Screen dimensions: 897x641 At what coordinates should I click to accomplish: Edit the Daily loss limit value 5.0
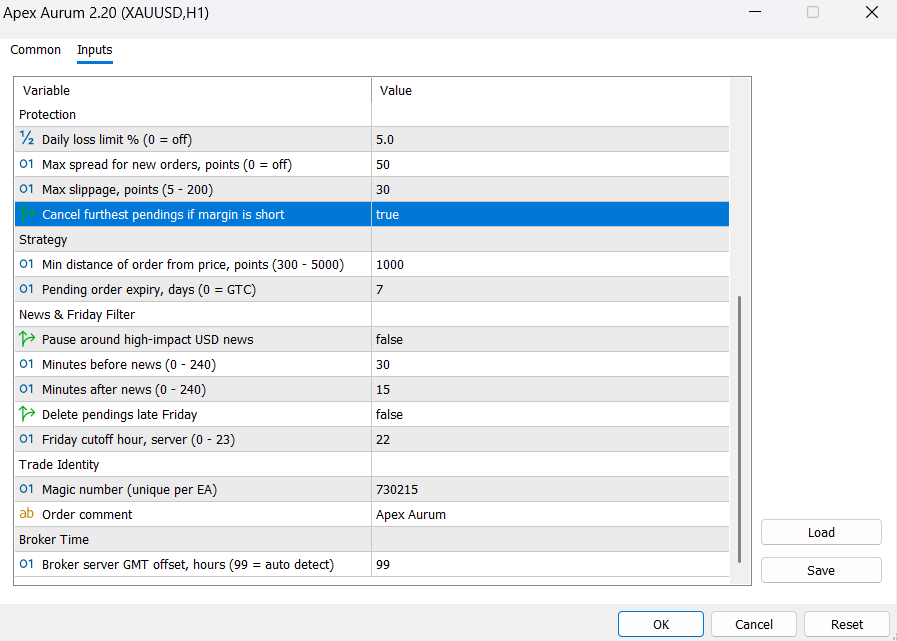tap(550, 139)
